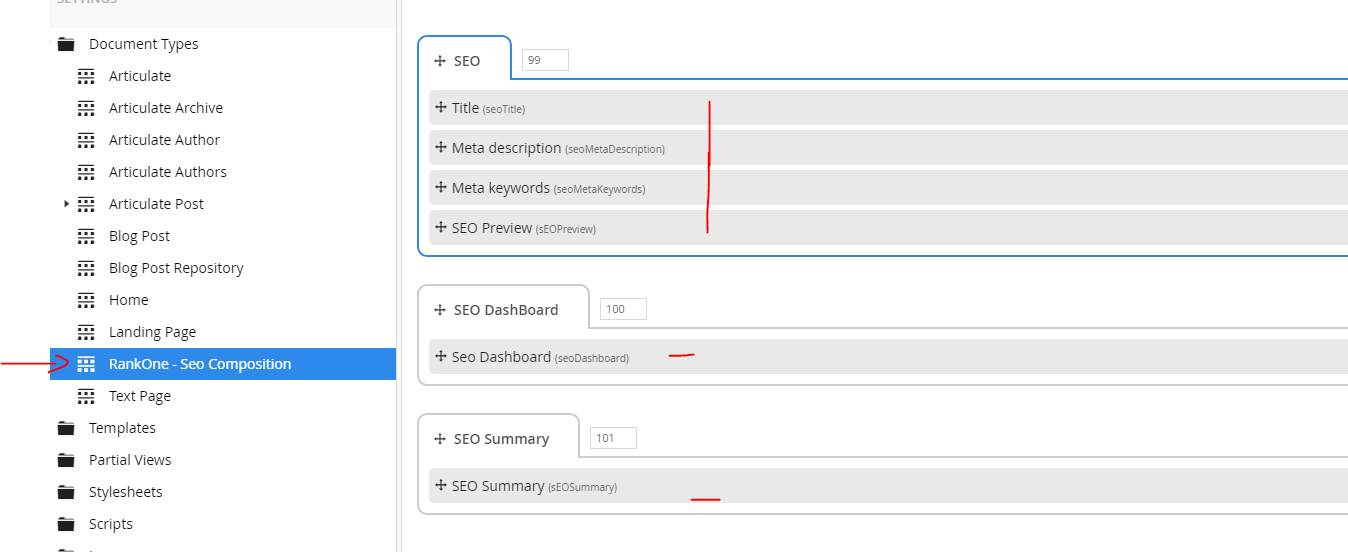This screenshot has height=552, width=1348.
Task: Click the Templates folder icon
Action: 66,428
